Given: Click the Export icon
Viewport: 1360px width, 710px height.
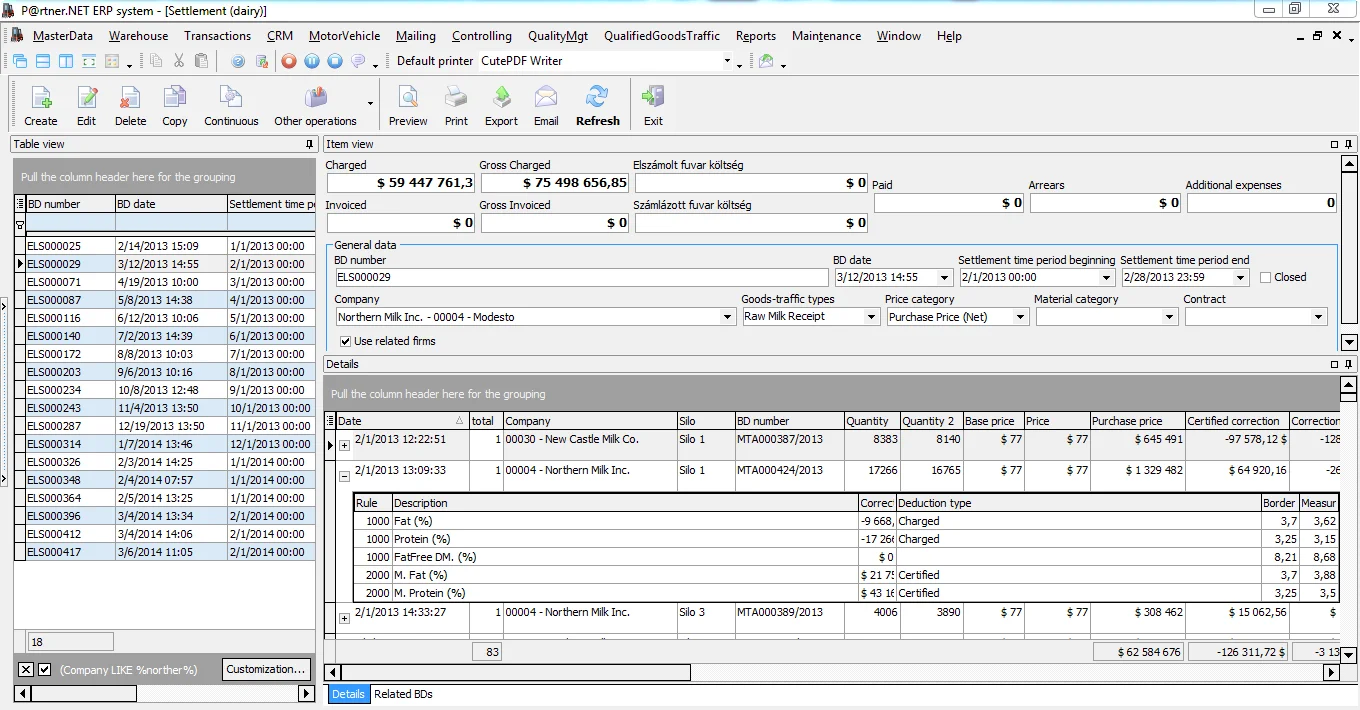Looking at the screenshot, I should tap(501, 98).
